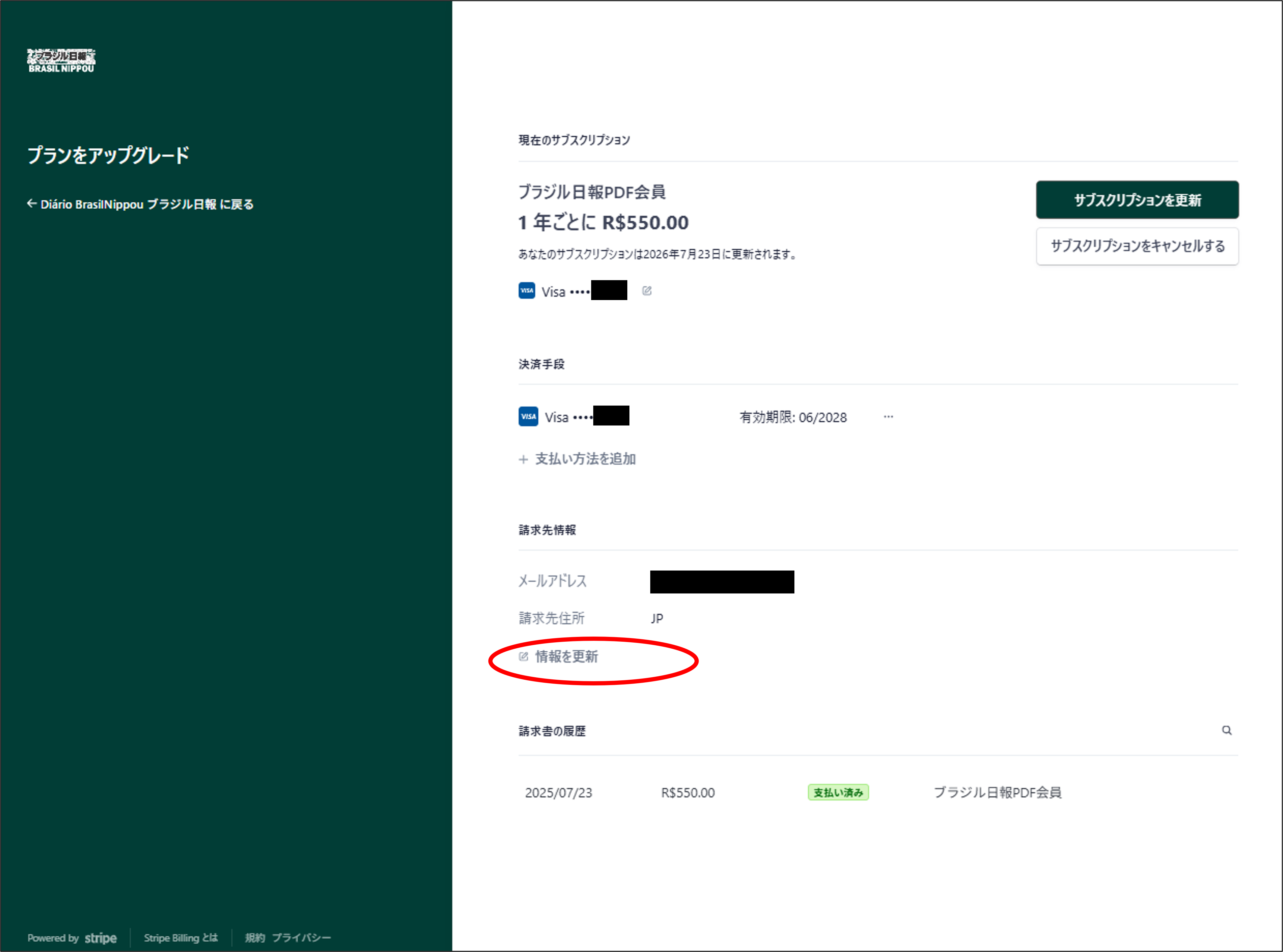This screenshot has width=1283, height=952.
Task: Click the Visa logo under 決済手段 section
Action: [528, 416]
